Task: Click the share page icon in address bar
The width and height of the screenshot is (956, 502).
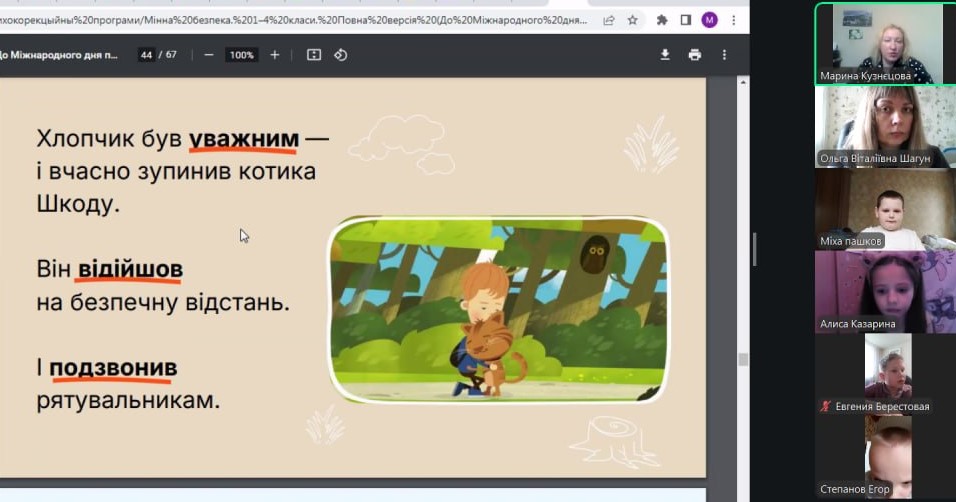Action: click(609, 19)
